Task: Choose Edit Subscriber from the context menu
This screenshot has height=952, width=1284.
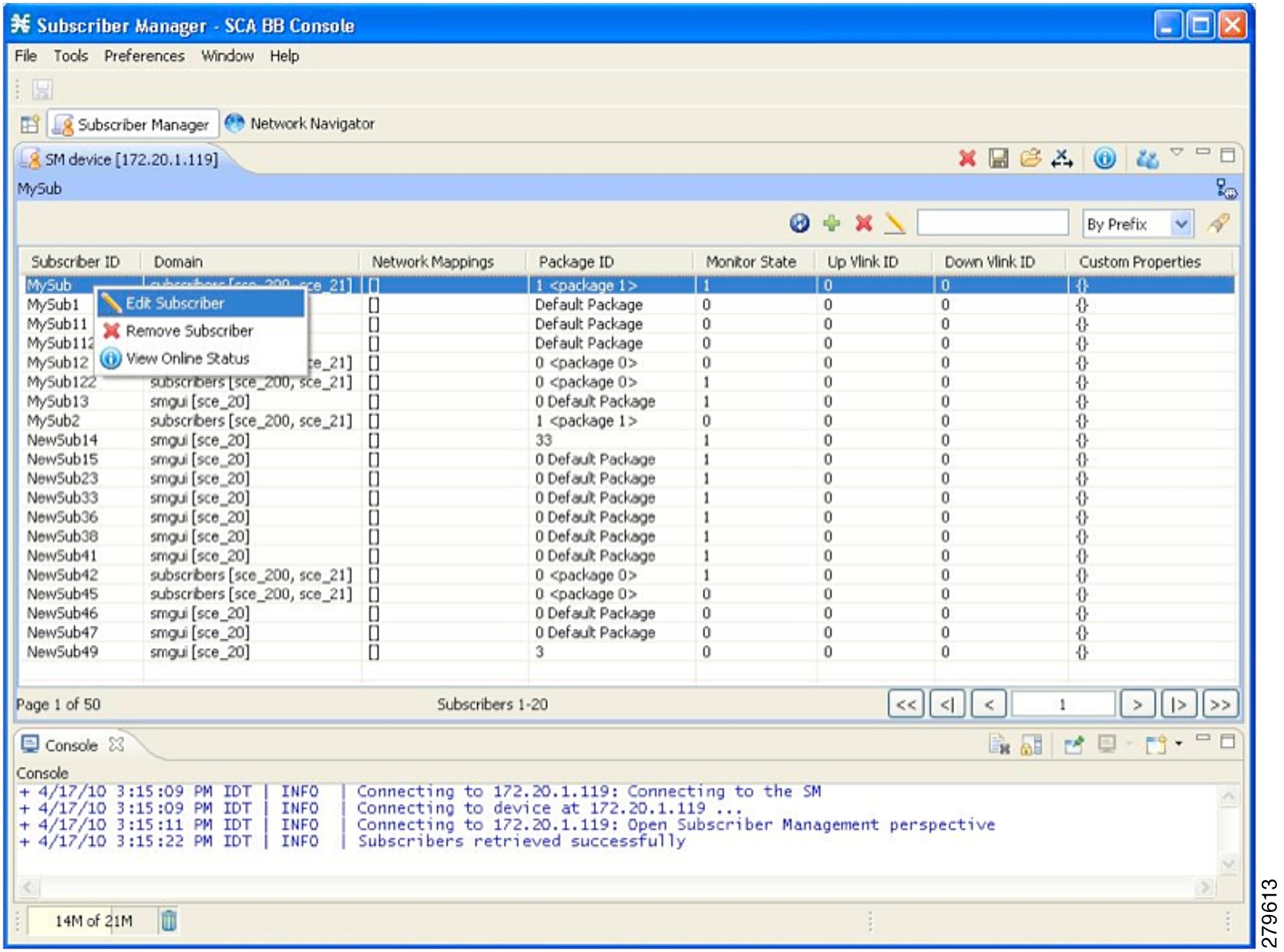Action: [x=175, y=303]
